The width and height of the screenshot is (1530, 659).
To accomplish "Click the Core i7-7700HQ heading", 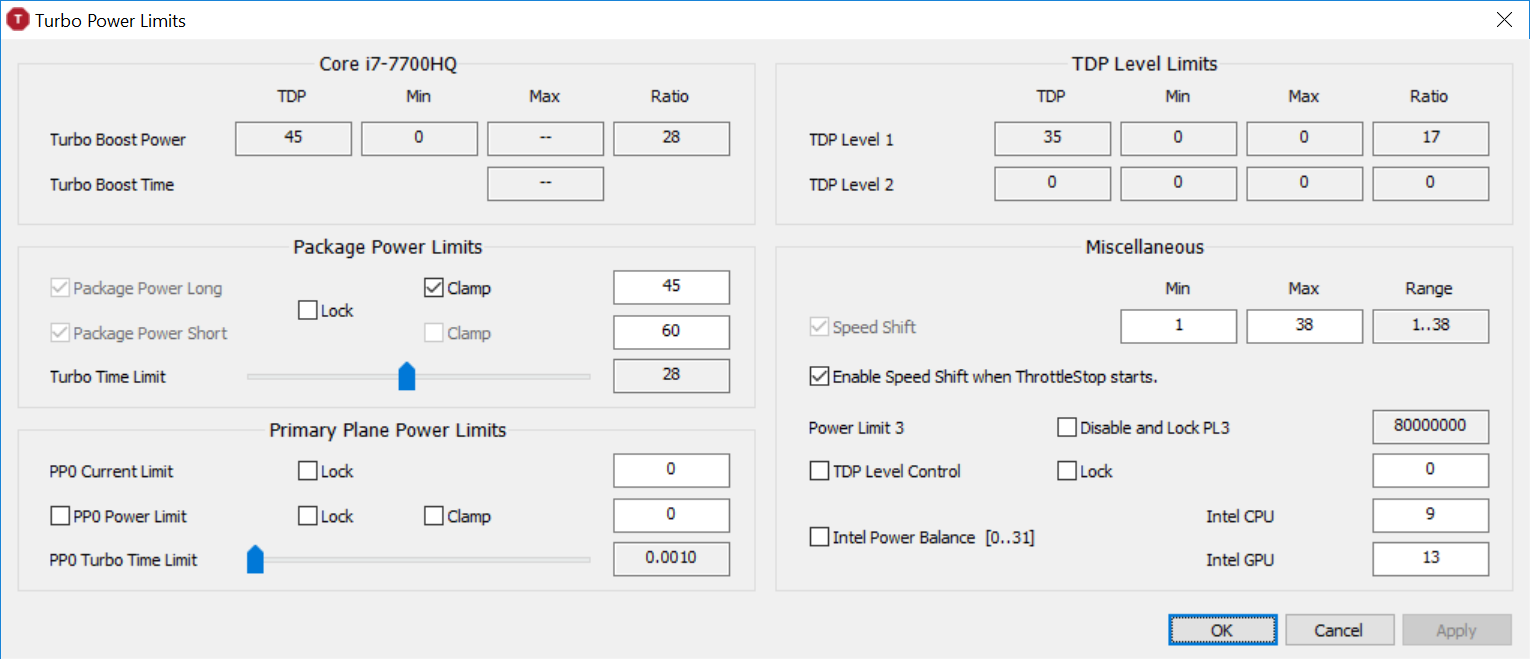I will pyautogui.click(x=388, y=64).
